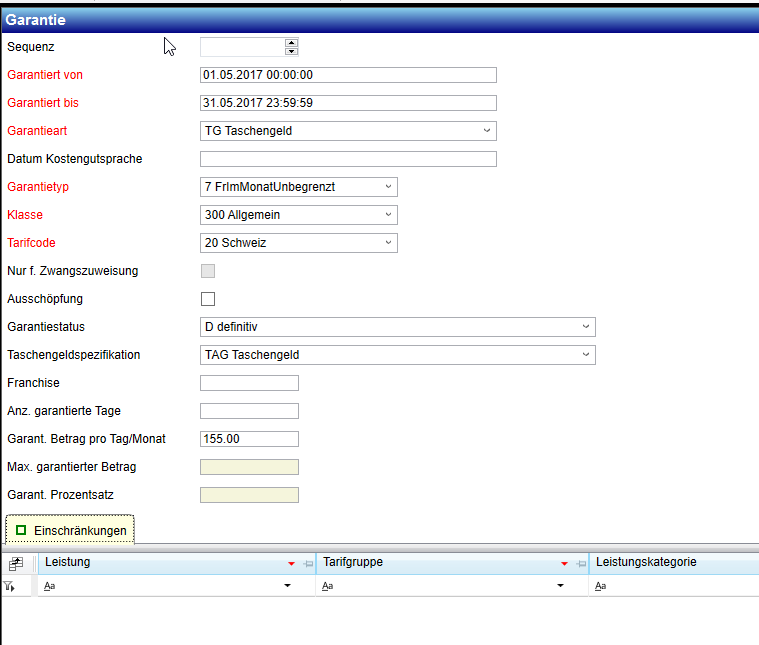Viewport: 759px width, 645px height.
Task: Click the Garantie panel title bar
Action: point(380,20)
